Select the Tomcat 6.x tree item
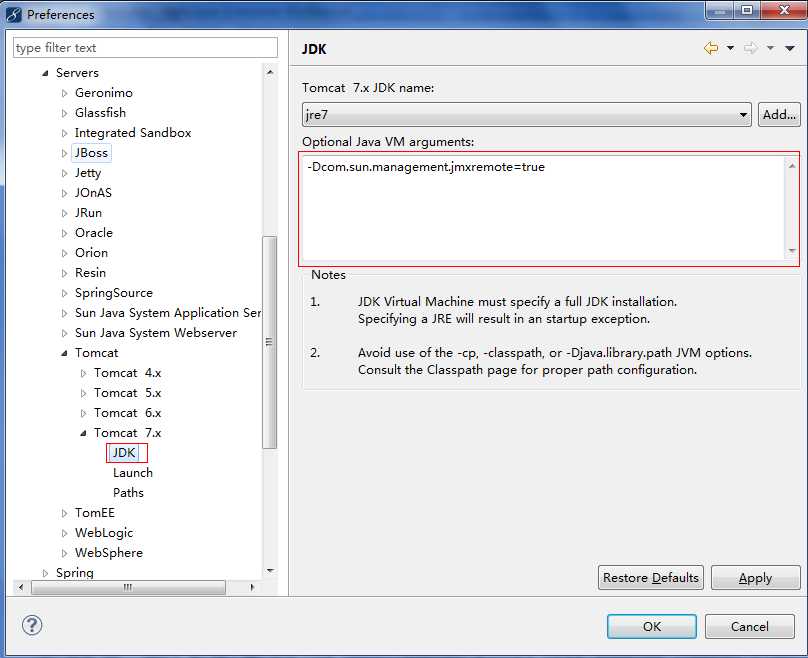 pyautogui.click(x=127, y=413)
